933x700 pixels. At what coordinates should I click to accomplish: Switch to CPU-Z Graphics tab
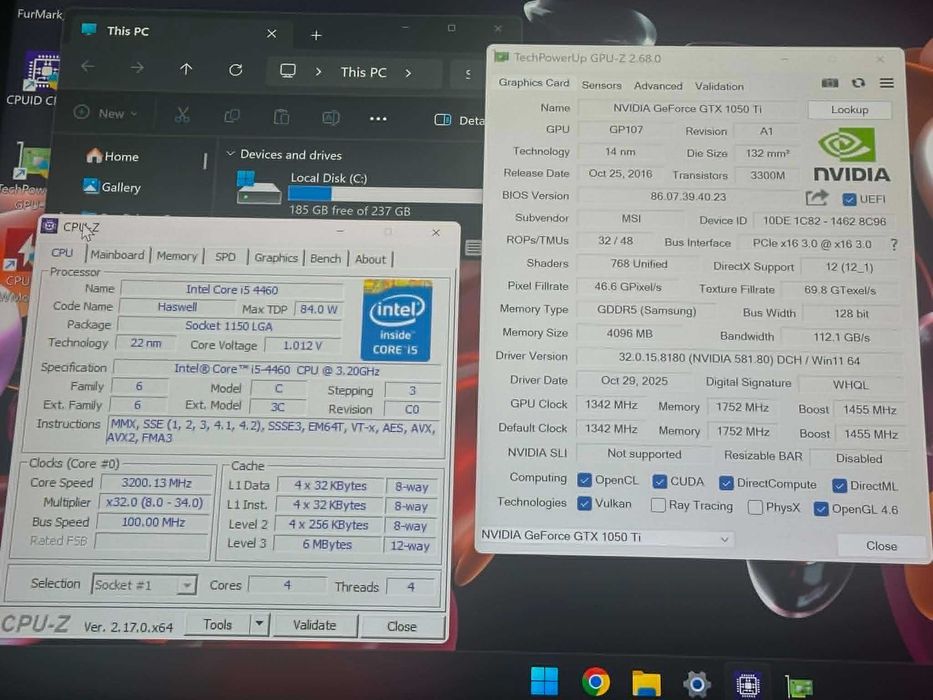[x=275, y=258]
